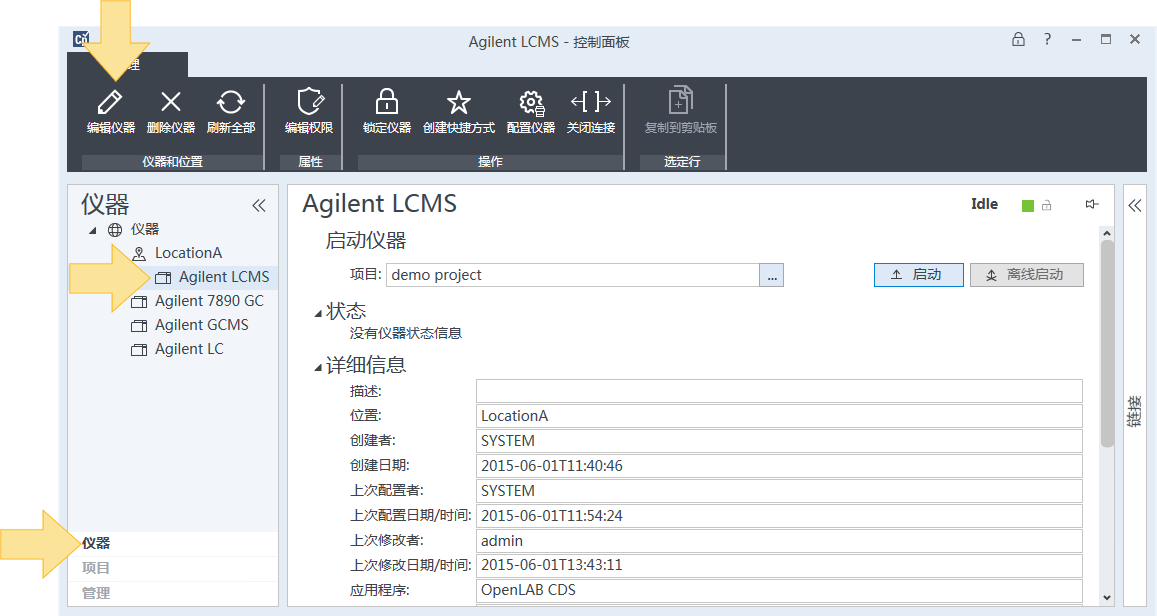This screenshot has width=1157, height=616.
Task: Click 上次配置日期 field 2015-06-01T11:54:24
Action: tap(779, 516)
